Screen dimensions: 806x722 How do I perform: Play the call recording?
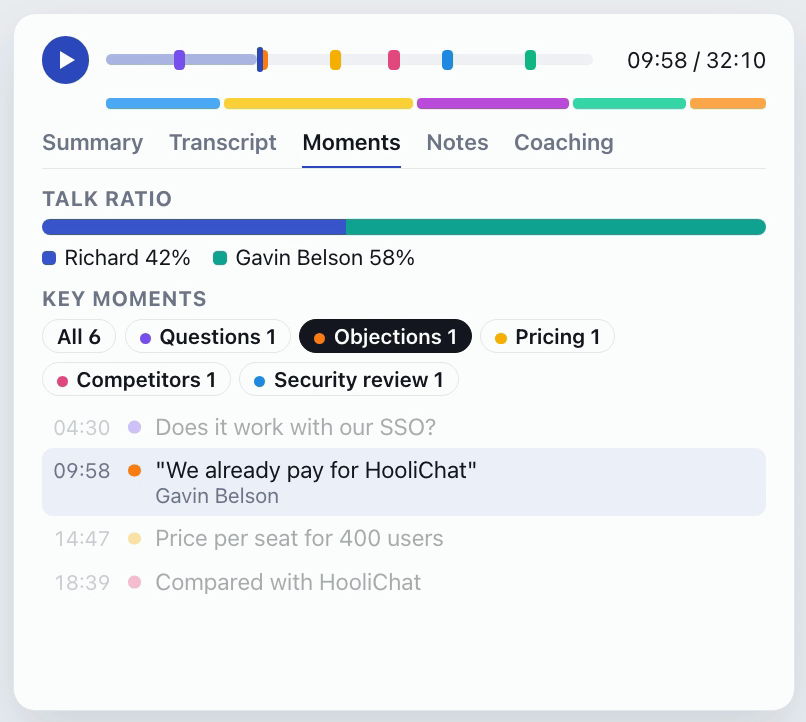point(65,60)
